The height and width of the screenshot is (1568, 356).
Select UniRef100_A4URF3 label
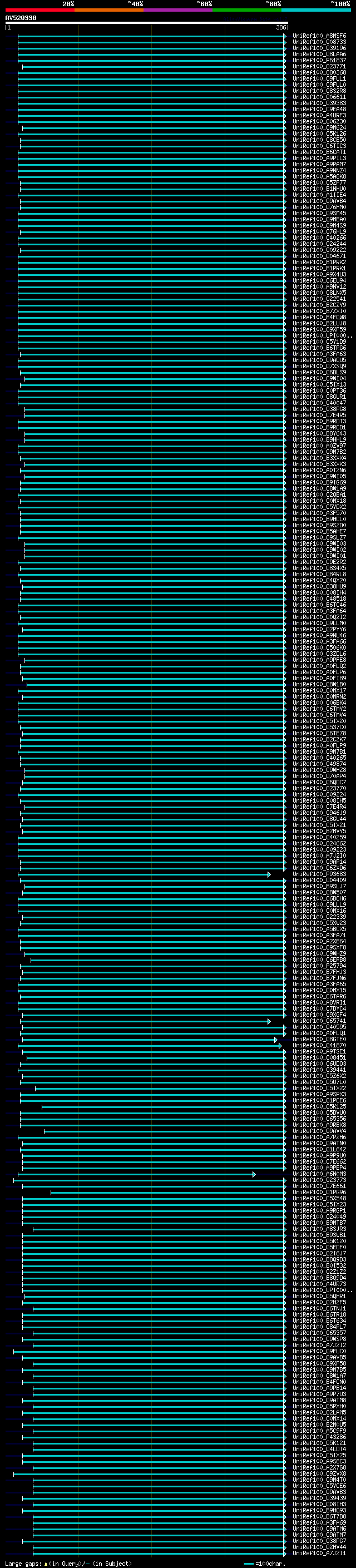click(x=319, y=115)
